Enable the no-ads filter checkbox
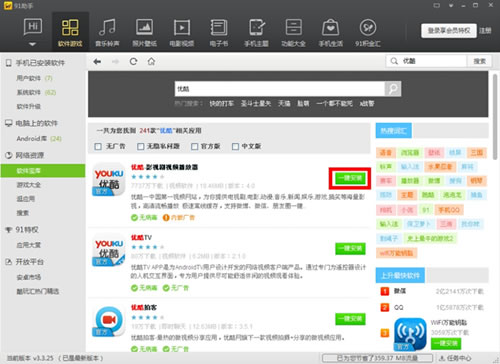Viewport: 500px width, 364px height. 98,146
